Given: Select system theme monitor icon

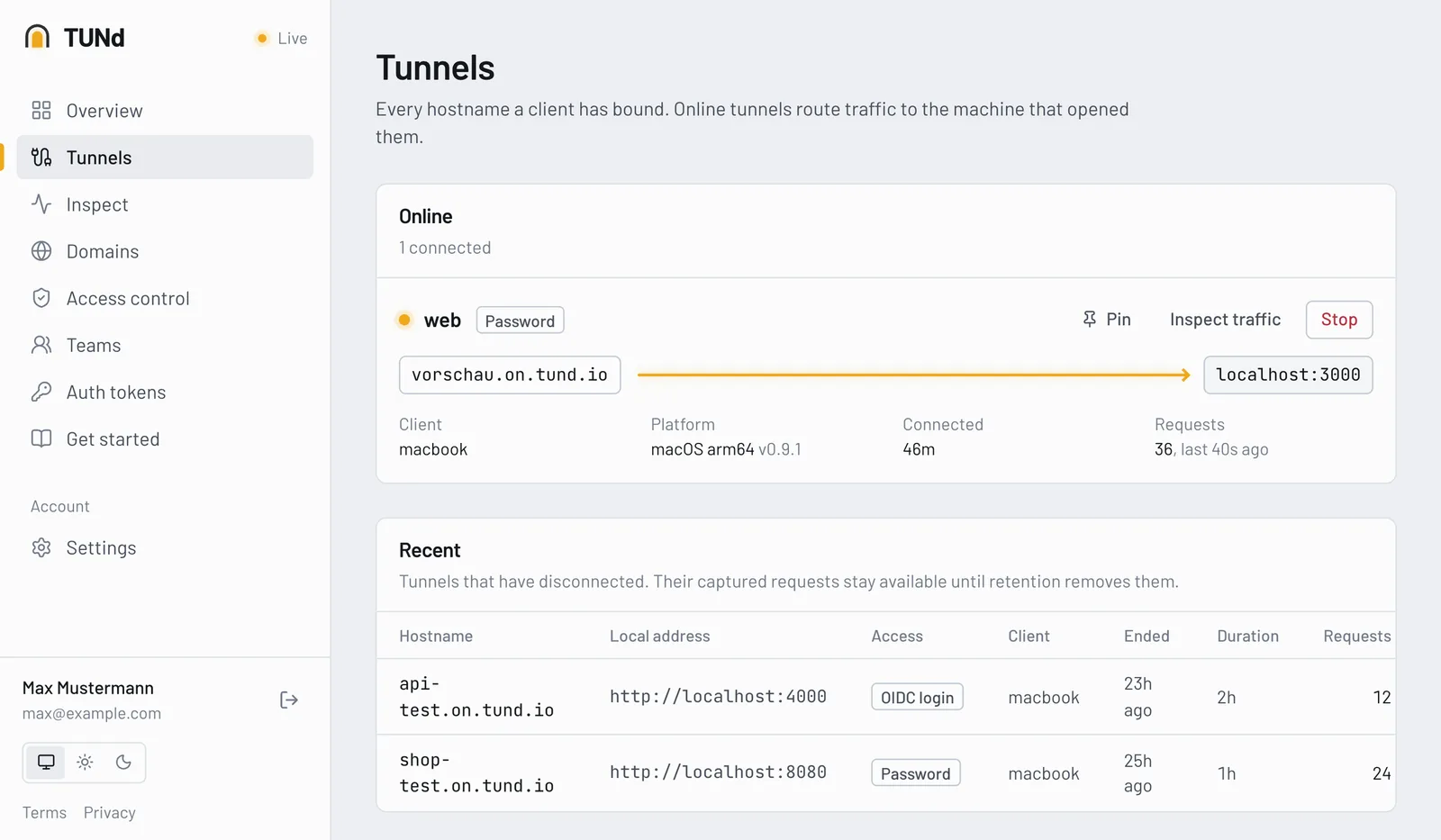Looking at the screenshot, I should (x=46, y=763).
